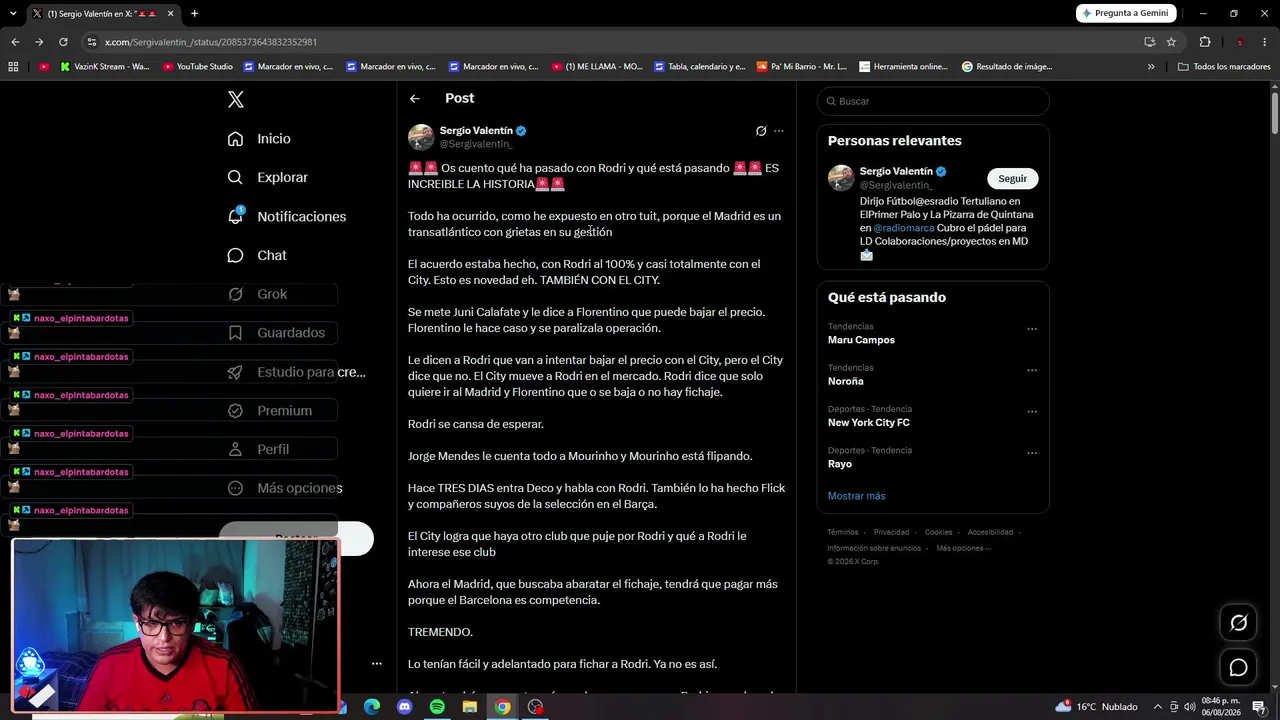The image size is (1280, 720).
Task: Open Términos footer link
Action: click(x=842, y=533)
